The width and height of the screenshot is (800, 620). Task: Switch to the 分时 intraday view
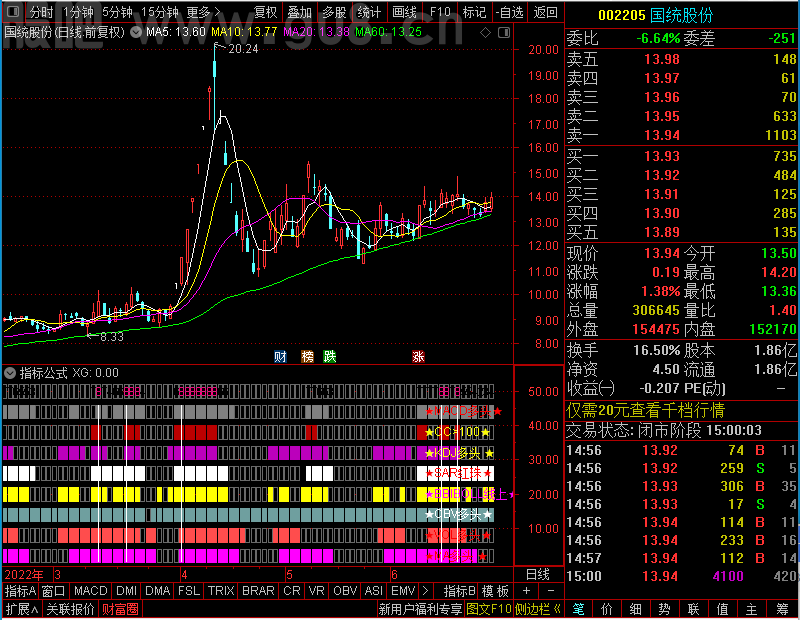pos(41,12)
